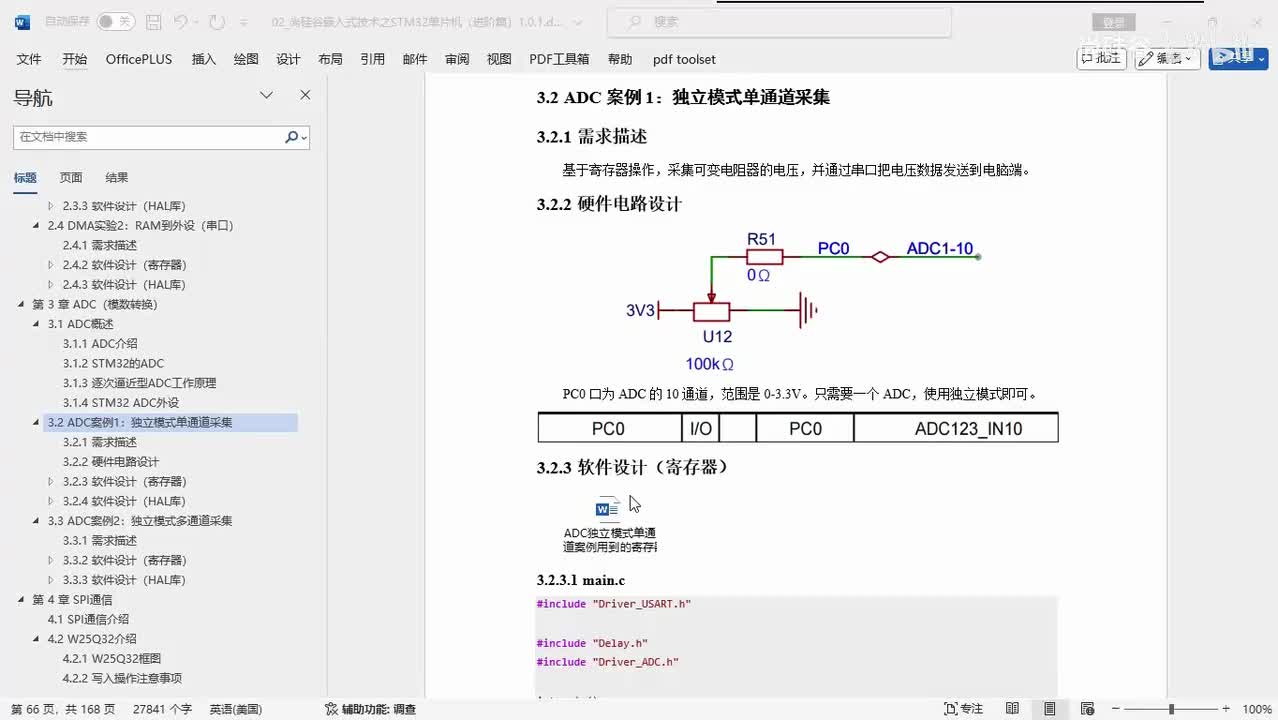Click 27841 个字 word count
The width and height of the screenshot is (1278, 720).
point(162,709)
